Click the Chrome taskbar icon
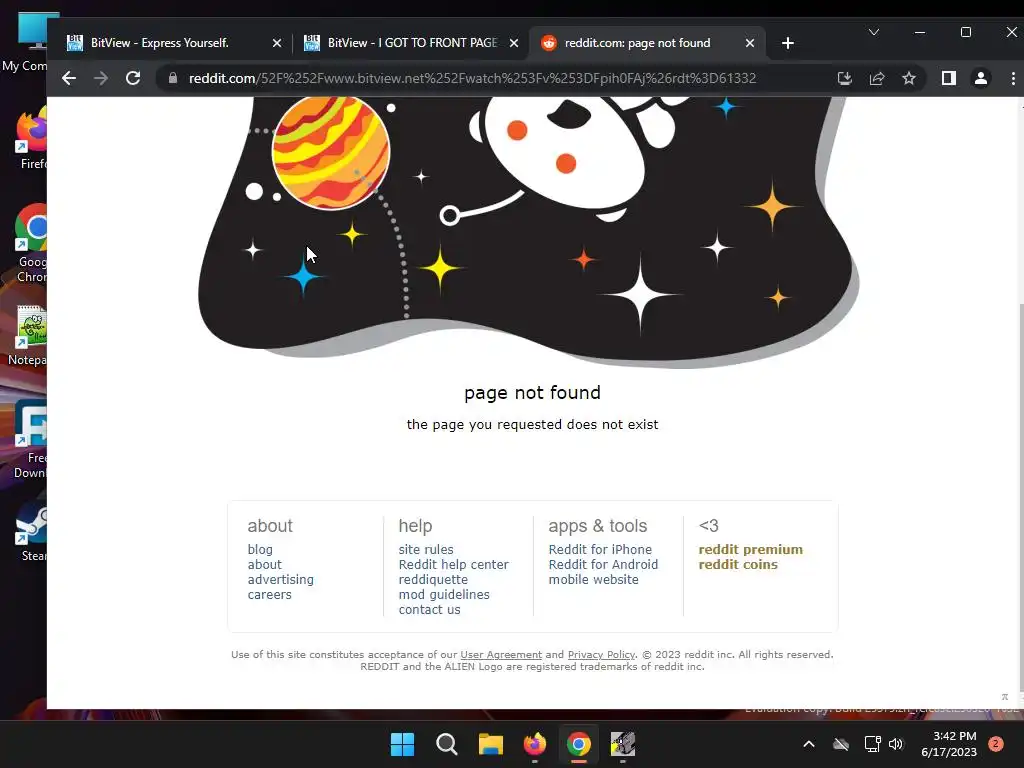 [579, 744]
